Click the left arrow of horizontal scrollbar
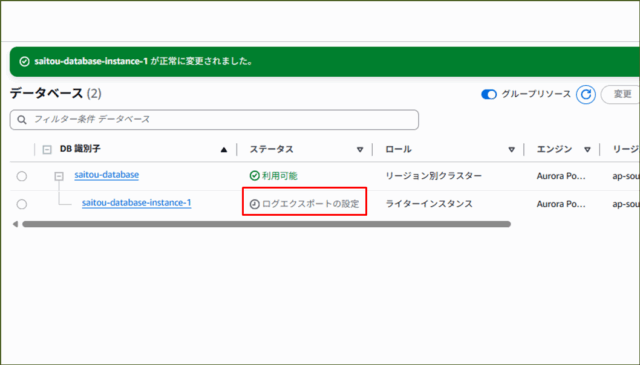This screenshot has height=365, width=640. tap(15, 224)
